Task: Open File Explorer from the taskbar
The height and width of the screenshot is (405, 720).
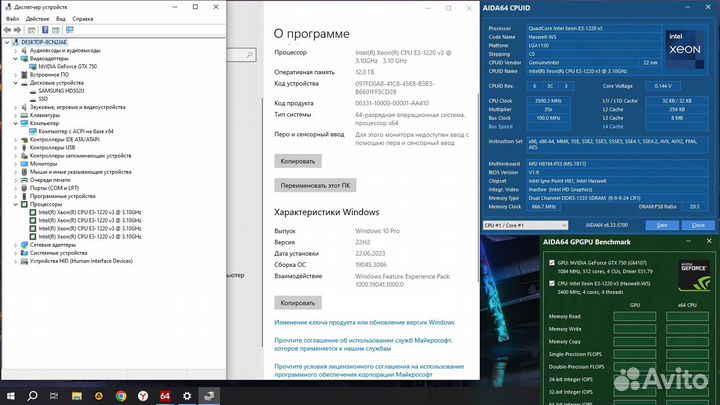Action: (x=77, y=395)
